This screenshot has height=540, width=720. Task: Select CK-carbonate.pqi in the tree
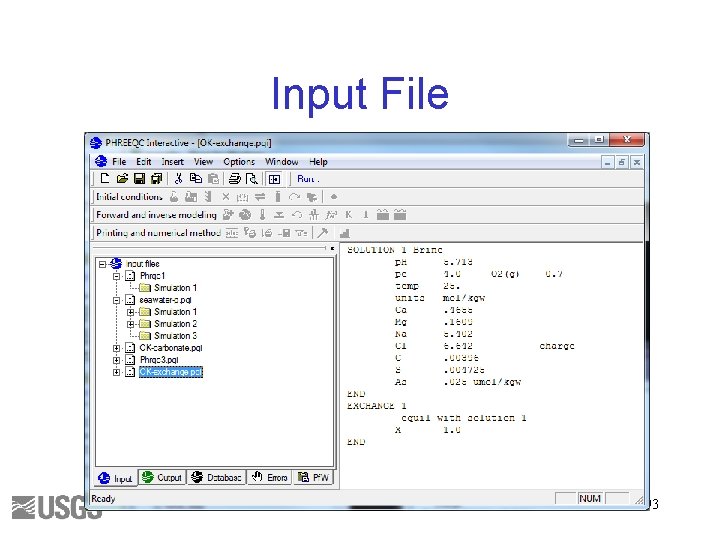click(171, 348)
